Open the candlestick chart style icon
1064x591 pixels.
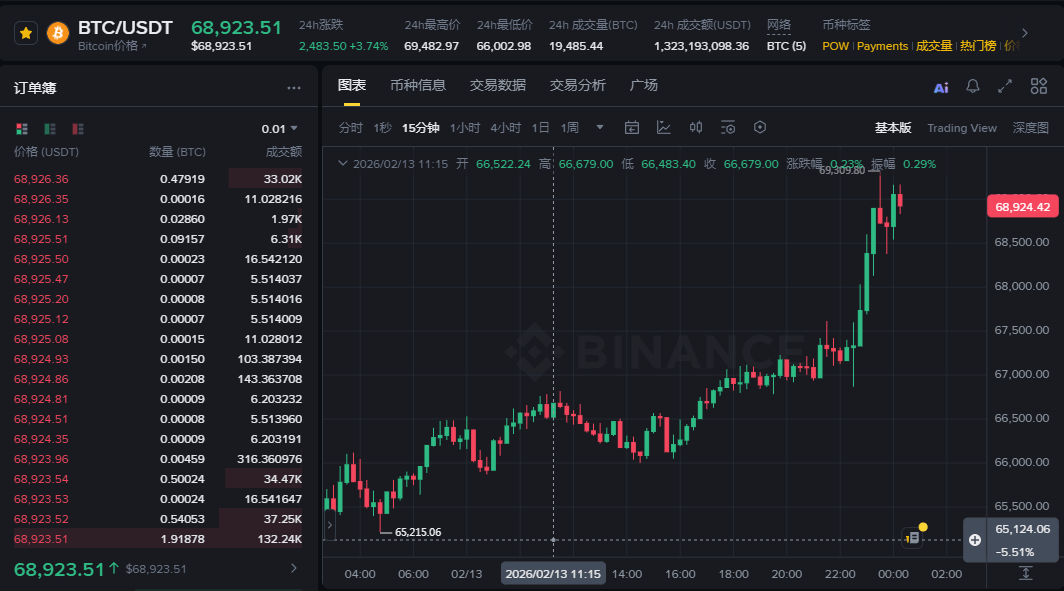[696, 128]
